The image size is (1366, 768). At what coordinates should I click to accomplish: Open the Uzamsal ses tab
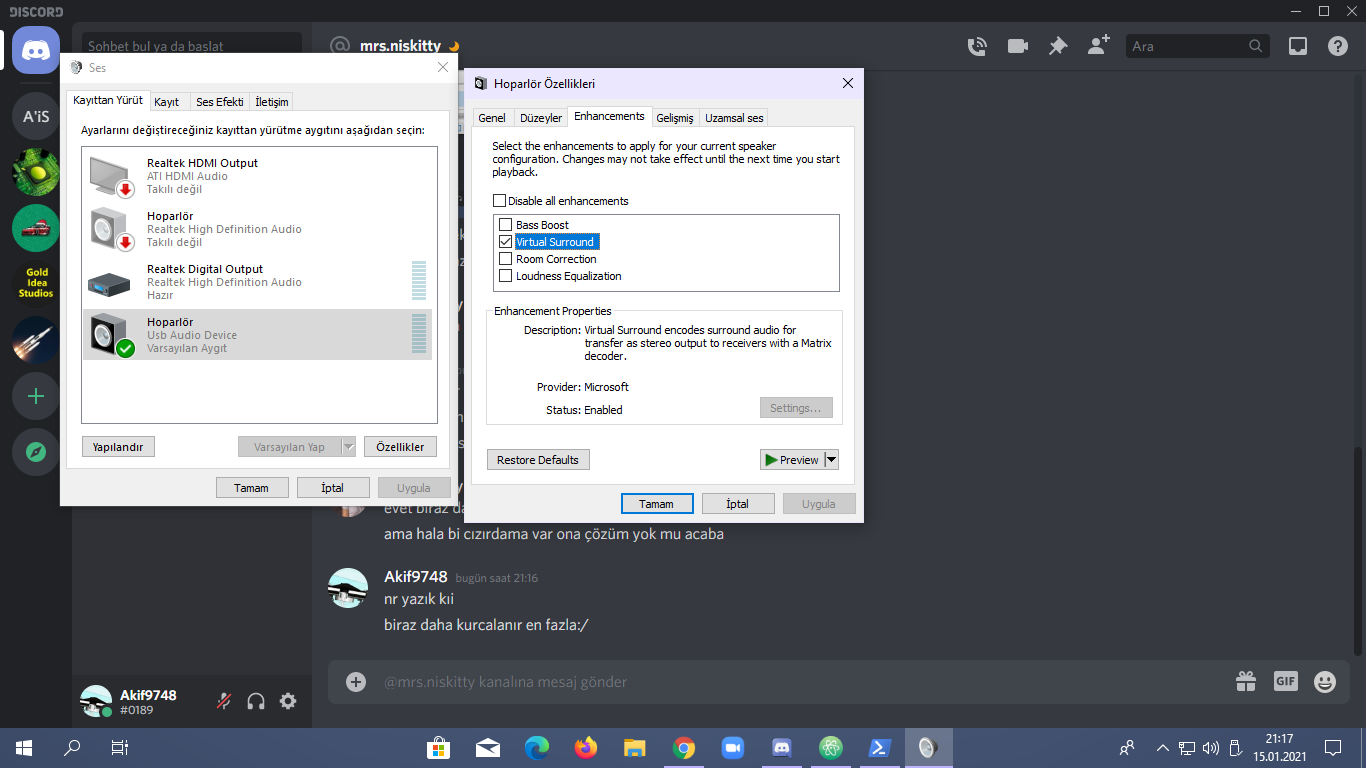(734, 118)
